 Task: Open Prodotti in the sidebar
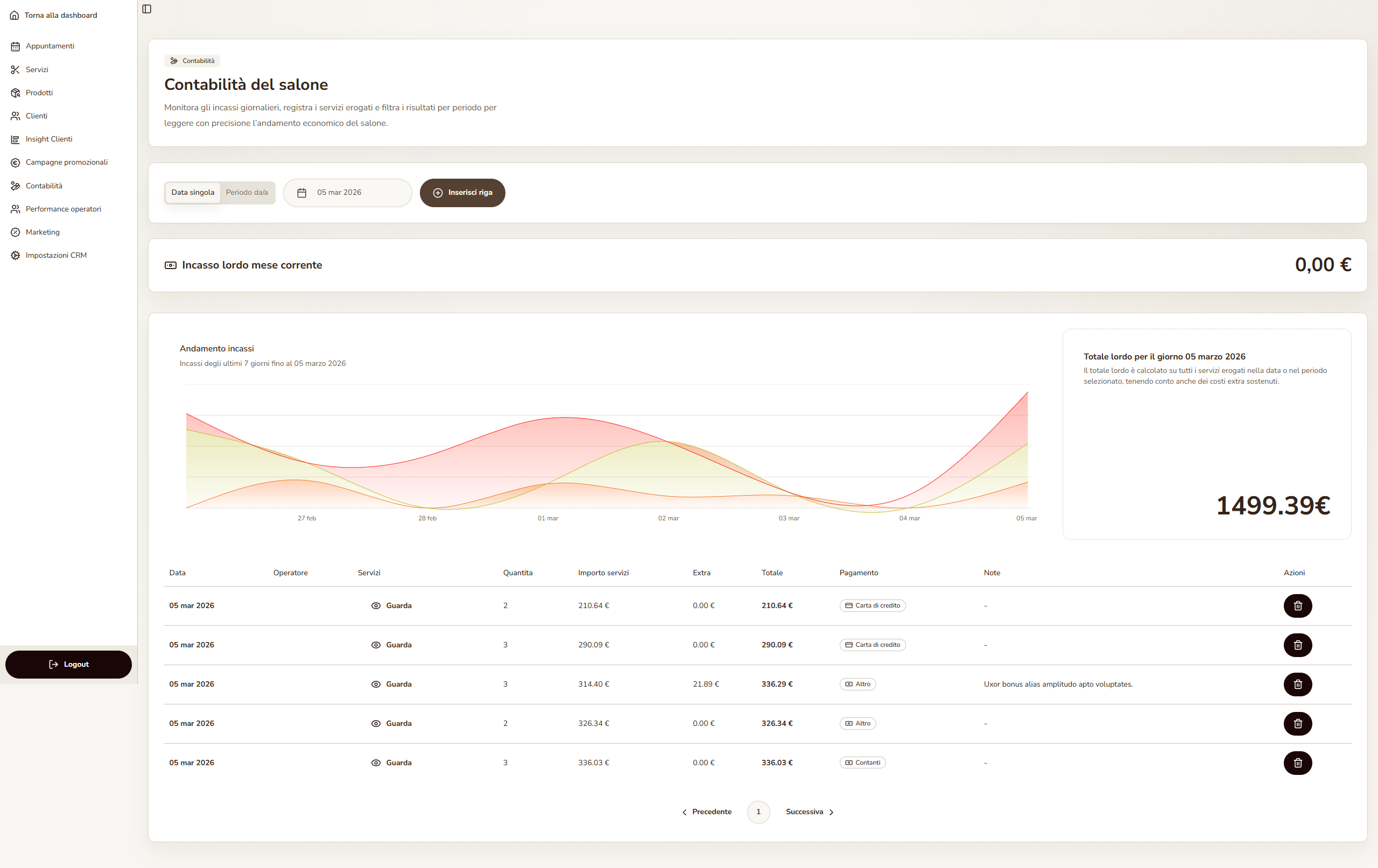pos(69,93)
